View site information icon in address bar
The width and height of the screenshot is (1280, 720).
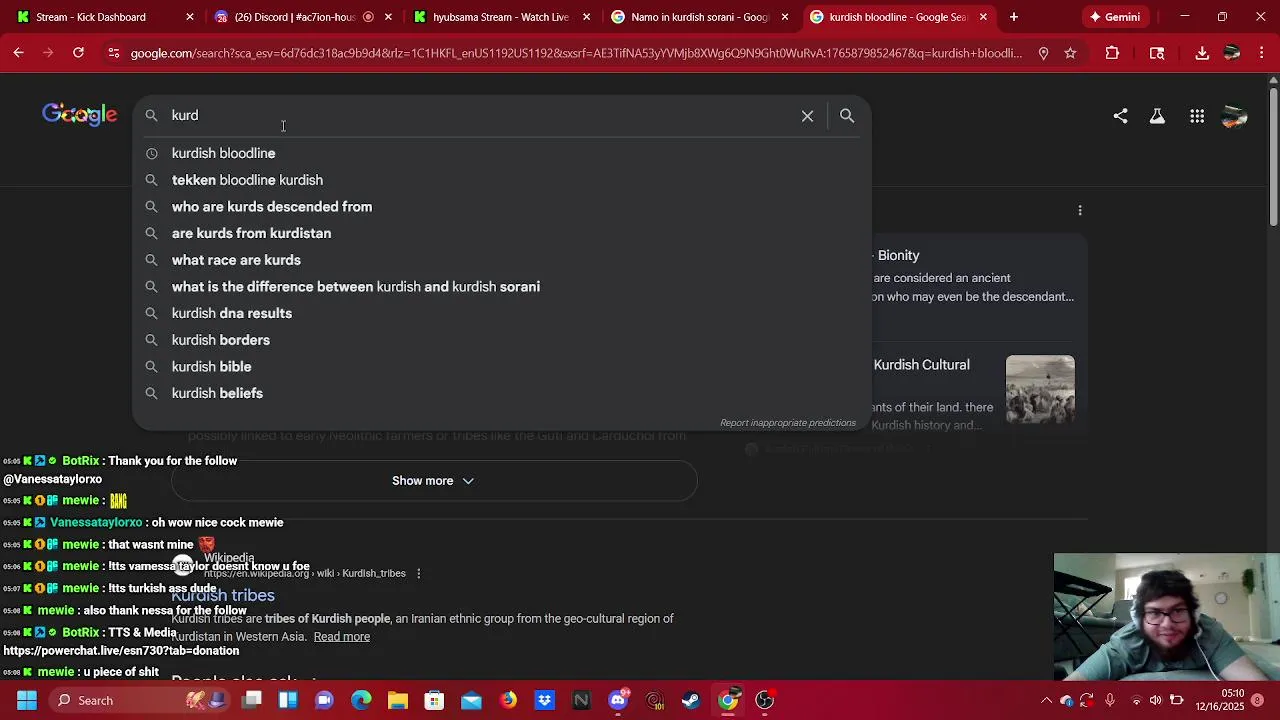click(113, 53)
